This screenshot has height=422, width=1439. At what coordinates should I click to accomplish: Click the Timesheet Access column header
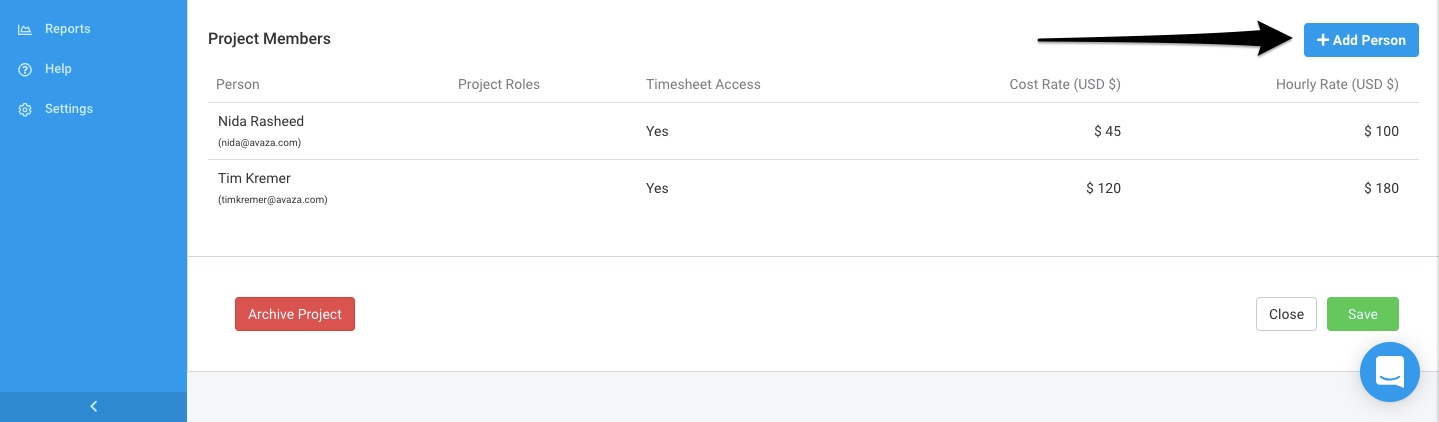click(x=703, y=84)
